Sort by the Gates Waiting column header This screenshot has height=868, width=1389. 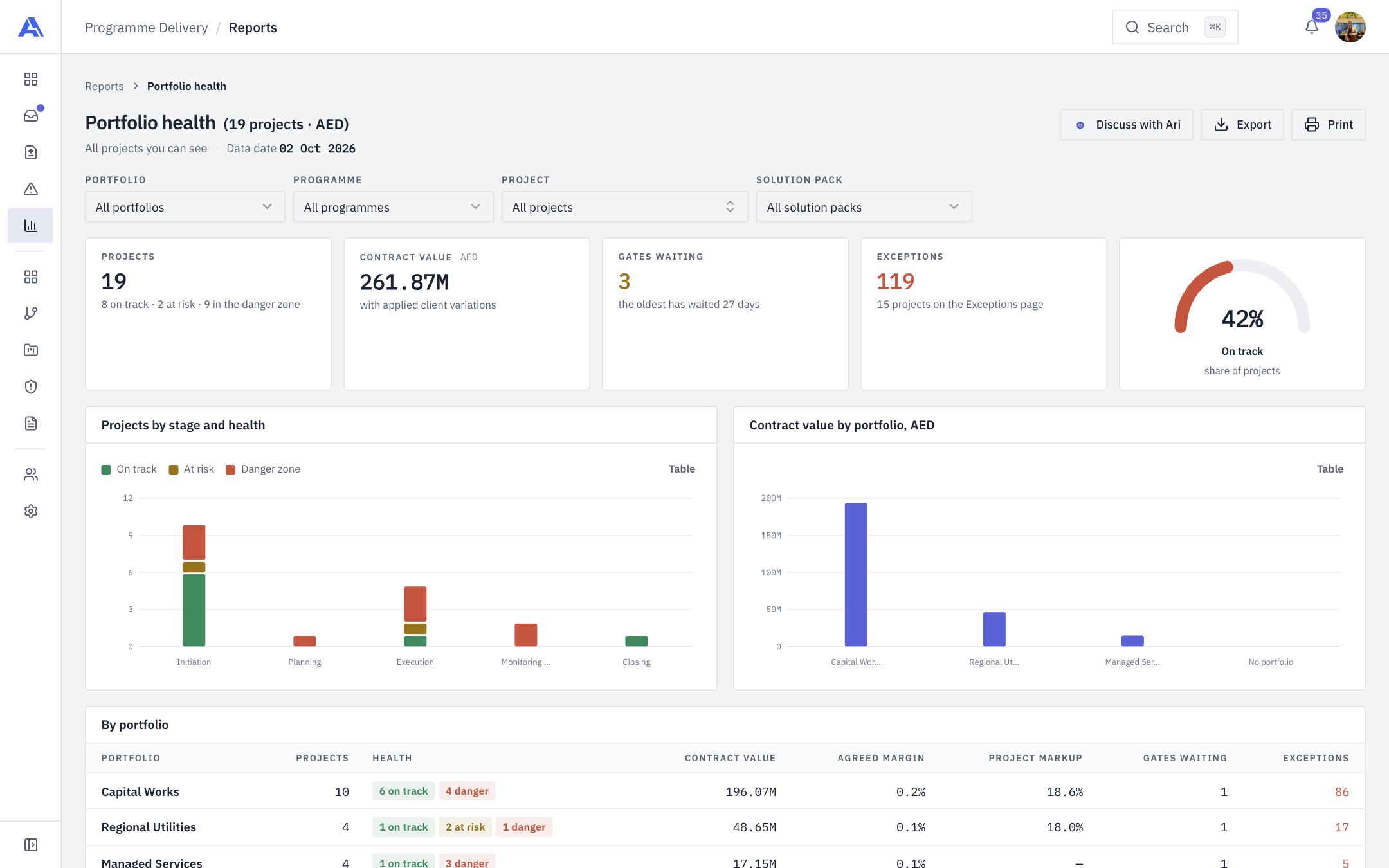[x=1185, y=758]
